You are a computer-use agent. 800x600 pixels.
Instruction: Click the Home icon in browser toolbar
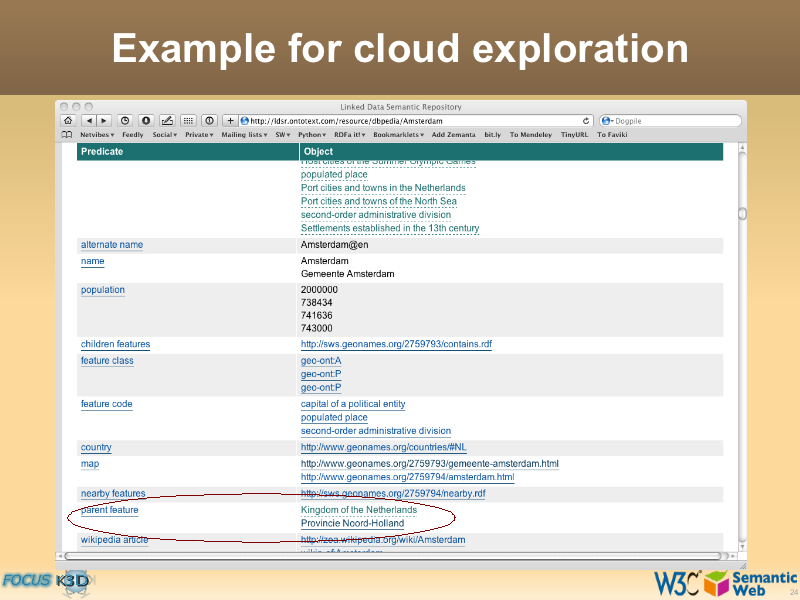pos(68,121)
